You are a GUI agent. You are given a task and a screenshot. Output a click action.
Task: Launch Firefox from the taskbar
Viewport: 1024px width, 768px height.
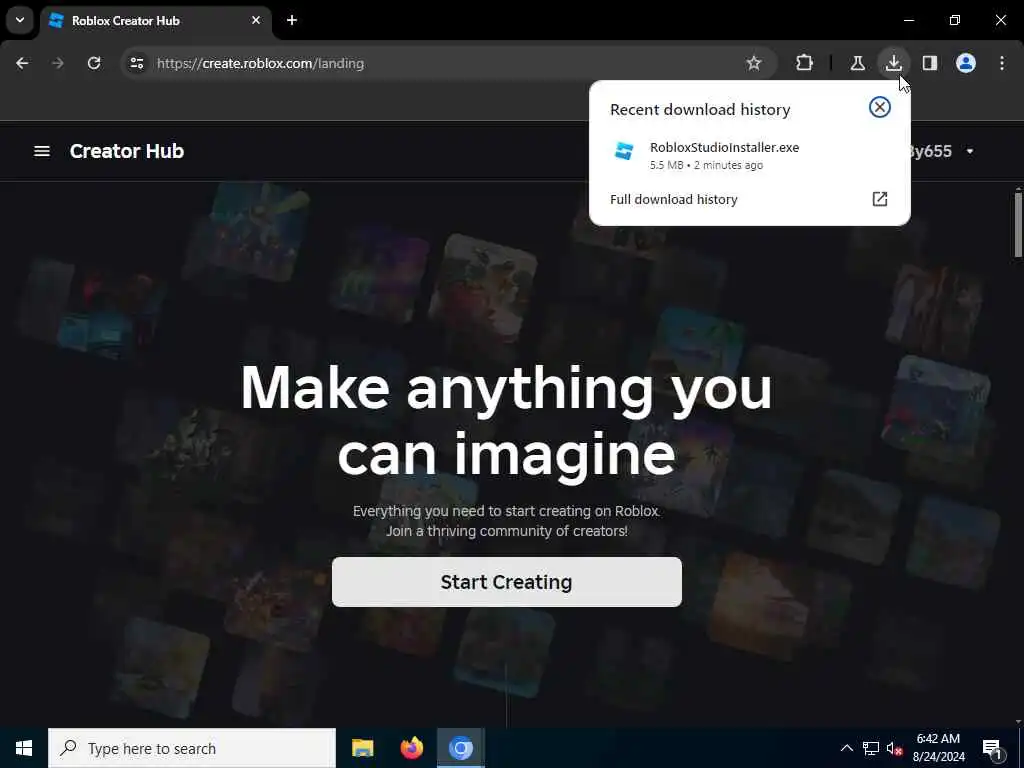pos(411,748)
